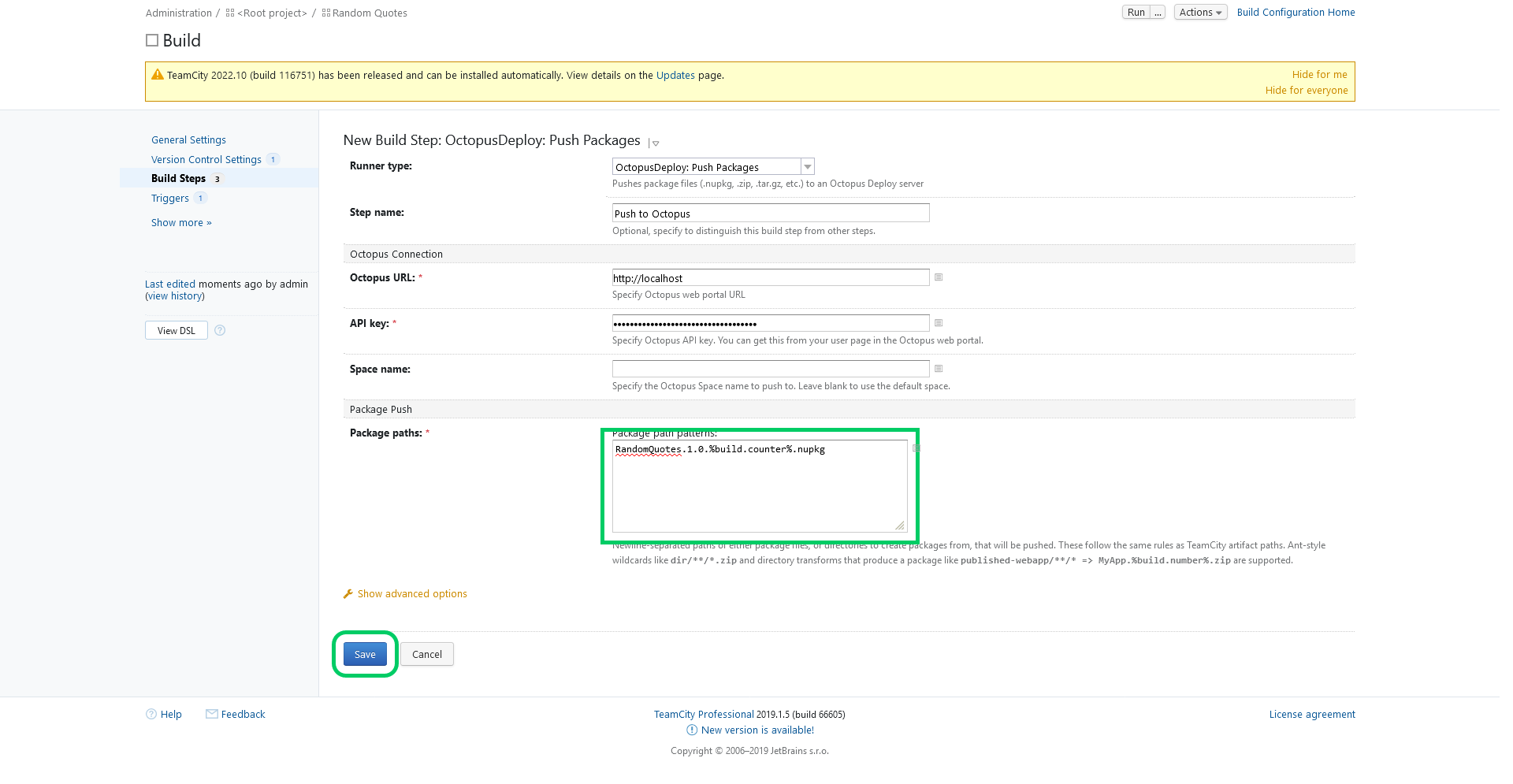Open Triggers in sidebar
The height and width of the screenshot is (784, 1513).
click(x=170, y=199)
